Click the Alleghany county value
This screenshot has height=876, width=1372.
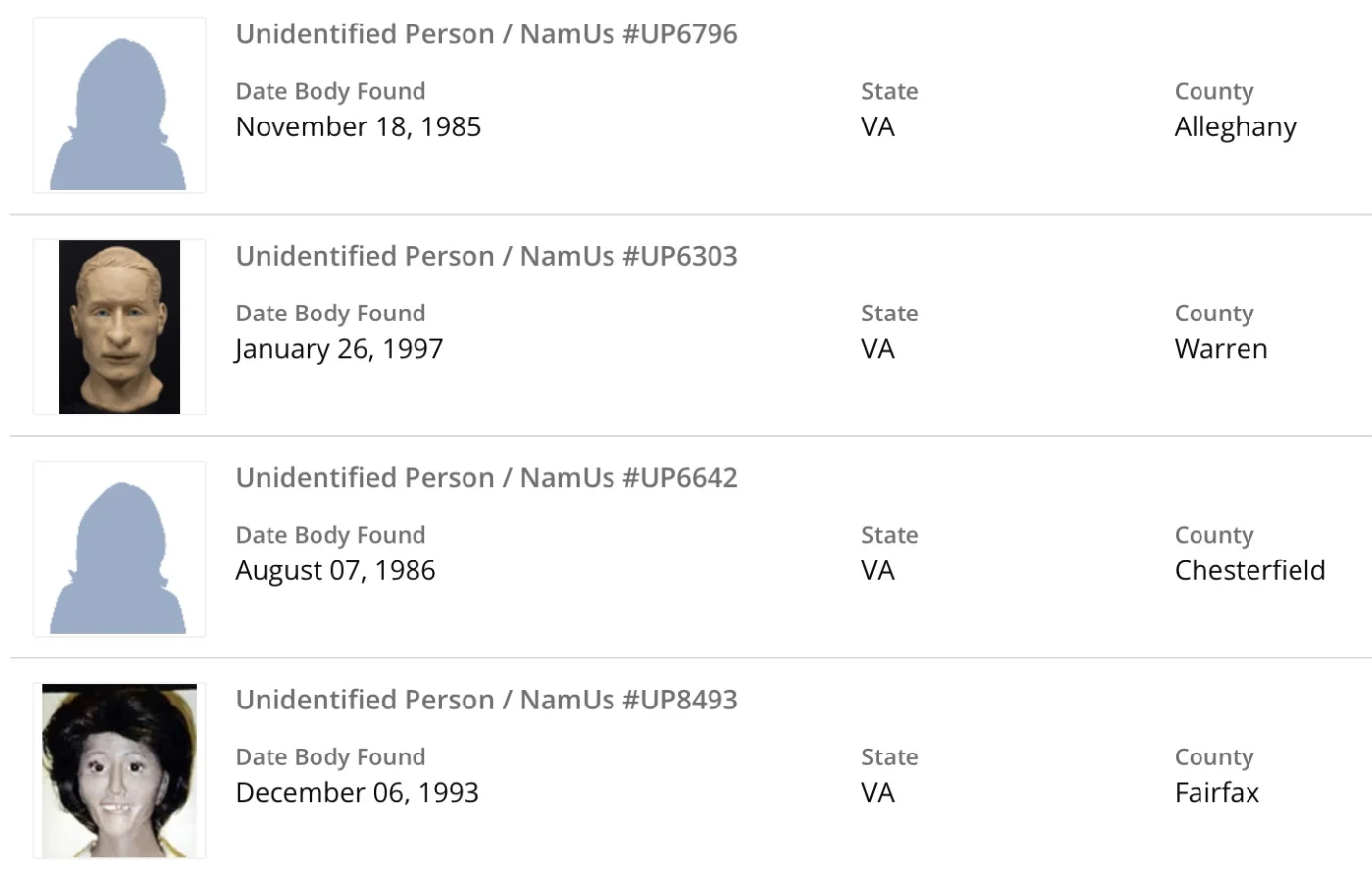1235,127
